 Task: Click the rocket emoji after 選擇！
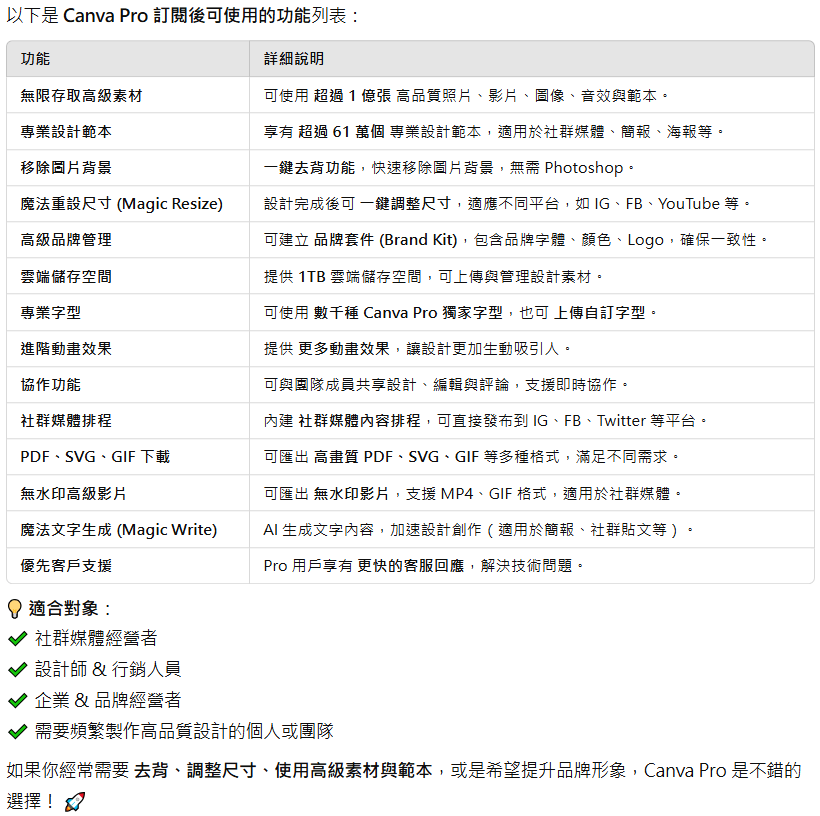(x=74, y=802)
